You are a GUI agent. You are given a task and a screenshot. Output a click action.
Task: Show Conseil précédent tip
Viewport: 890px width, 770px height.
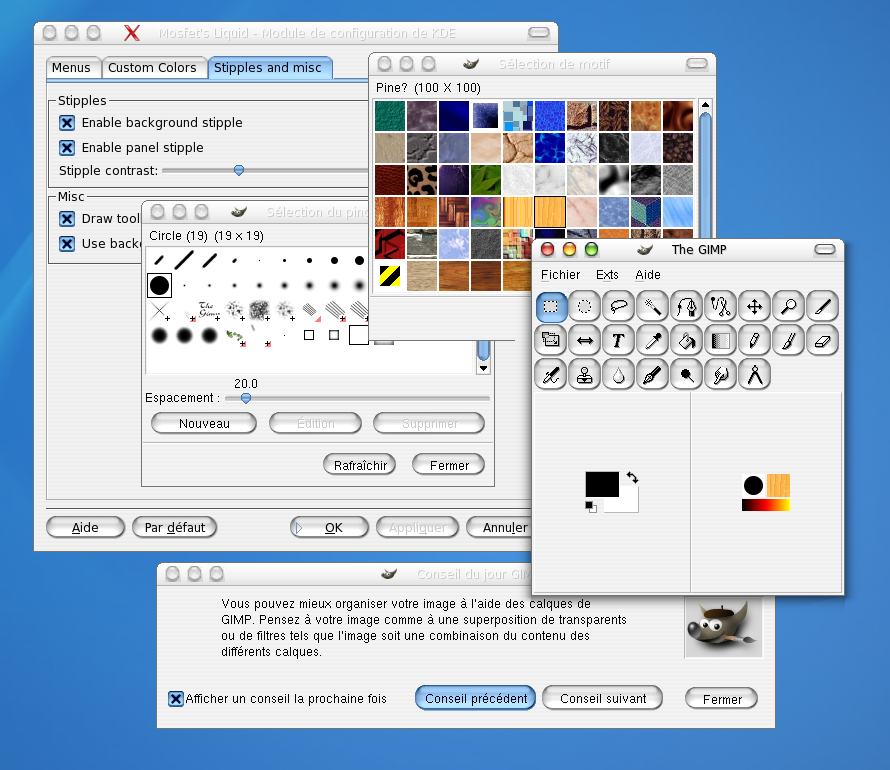pos(476,698)
